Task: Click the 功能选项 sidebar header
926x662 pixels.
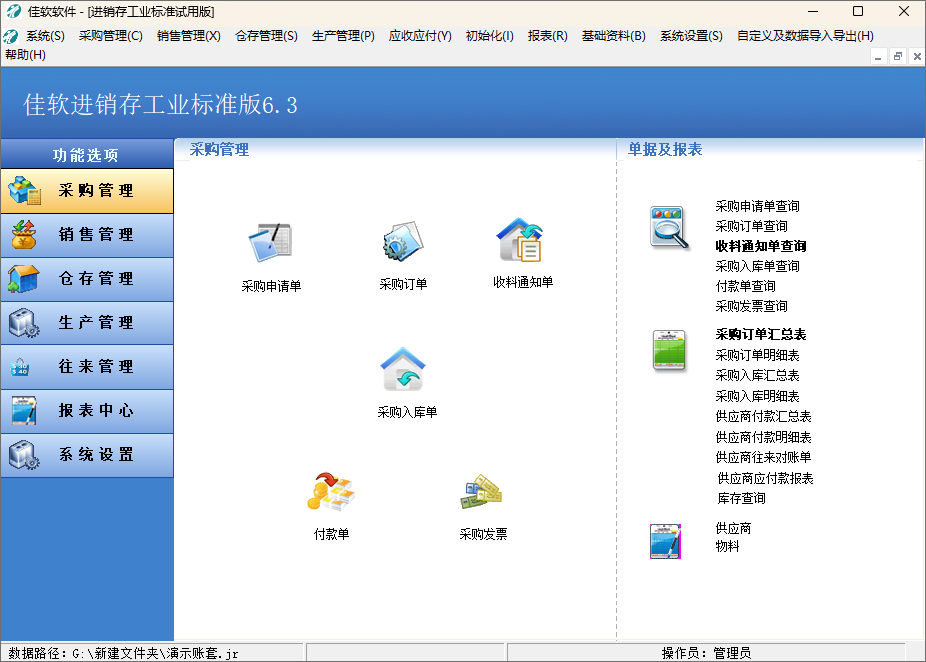Action: coord(86,155)
